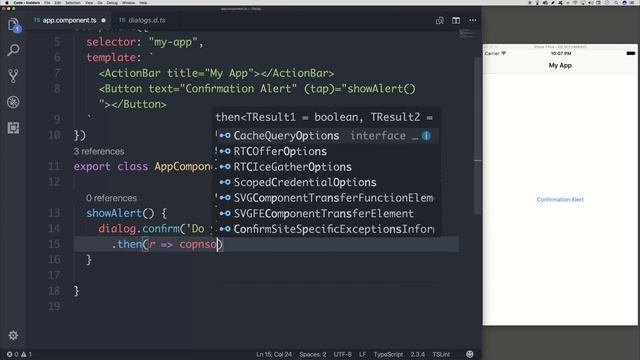This screenshot has width=640, height=360.
Task: Open the Selection menu
Action: pyautogui.click(x=73, y=2)
